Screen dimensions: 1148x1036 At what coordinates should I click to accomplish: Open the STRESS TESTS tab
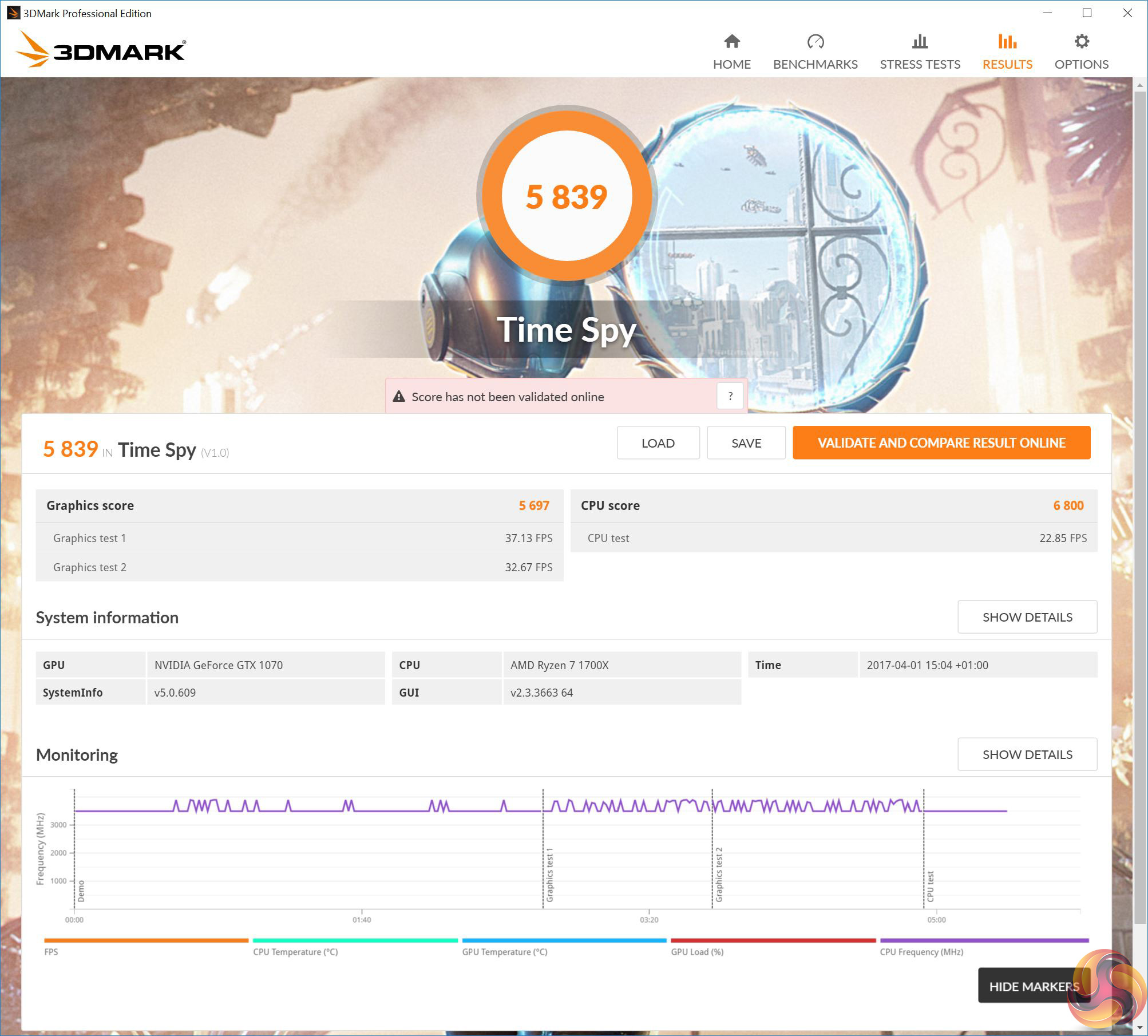pos(920,64)
